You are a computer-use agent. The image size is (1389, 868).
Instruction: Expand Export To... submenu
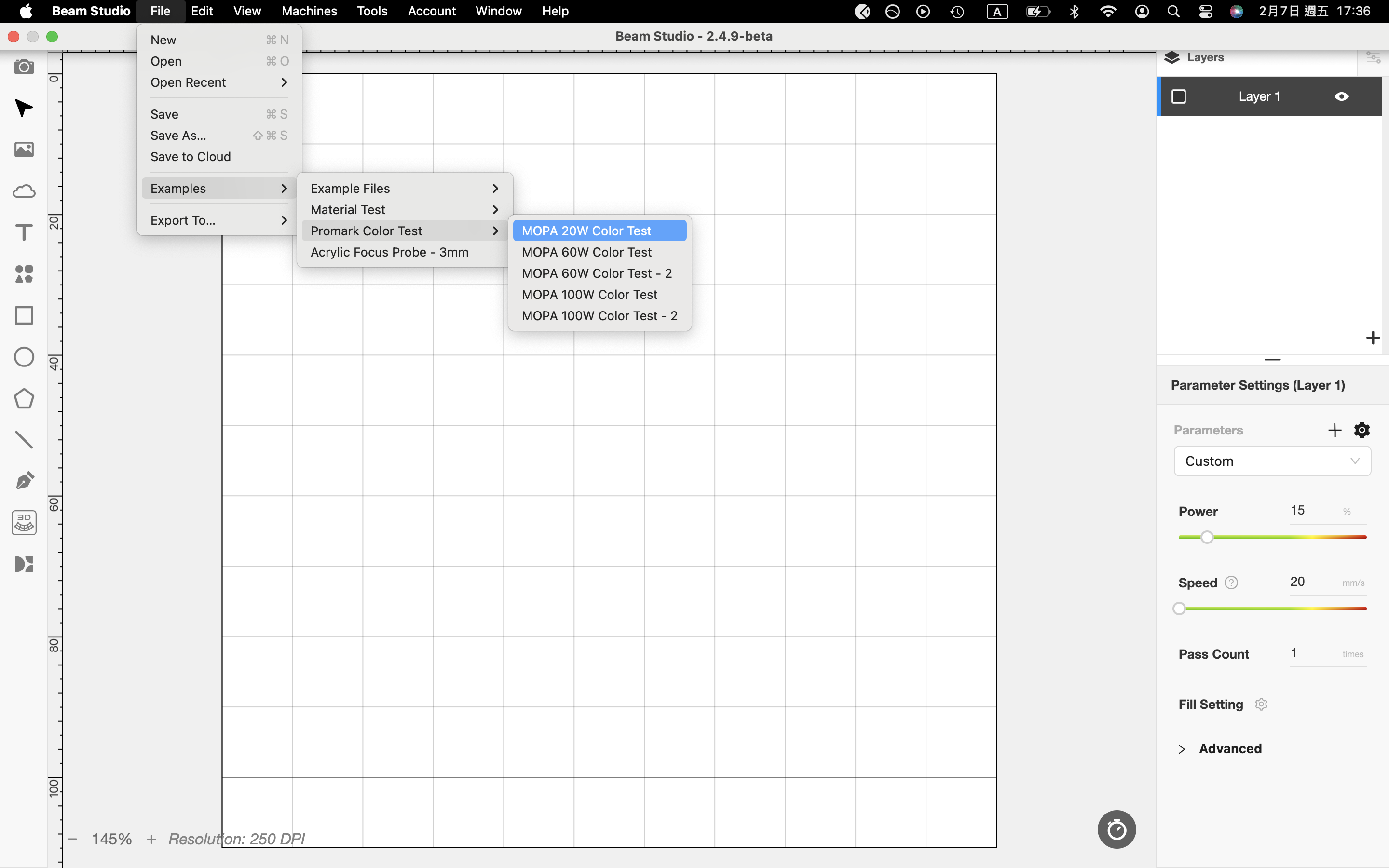click(x=218, y=220)
